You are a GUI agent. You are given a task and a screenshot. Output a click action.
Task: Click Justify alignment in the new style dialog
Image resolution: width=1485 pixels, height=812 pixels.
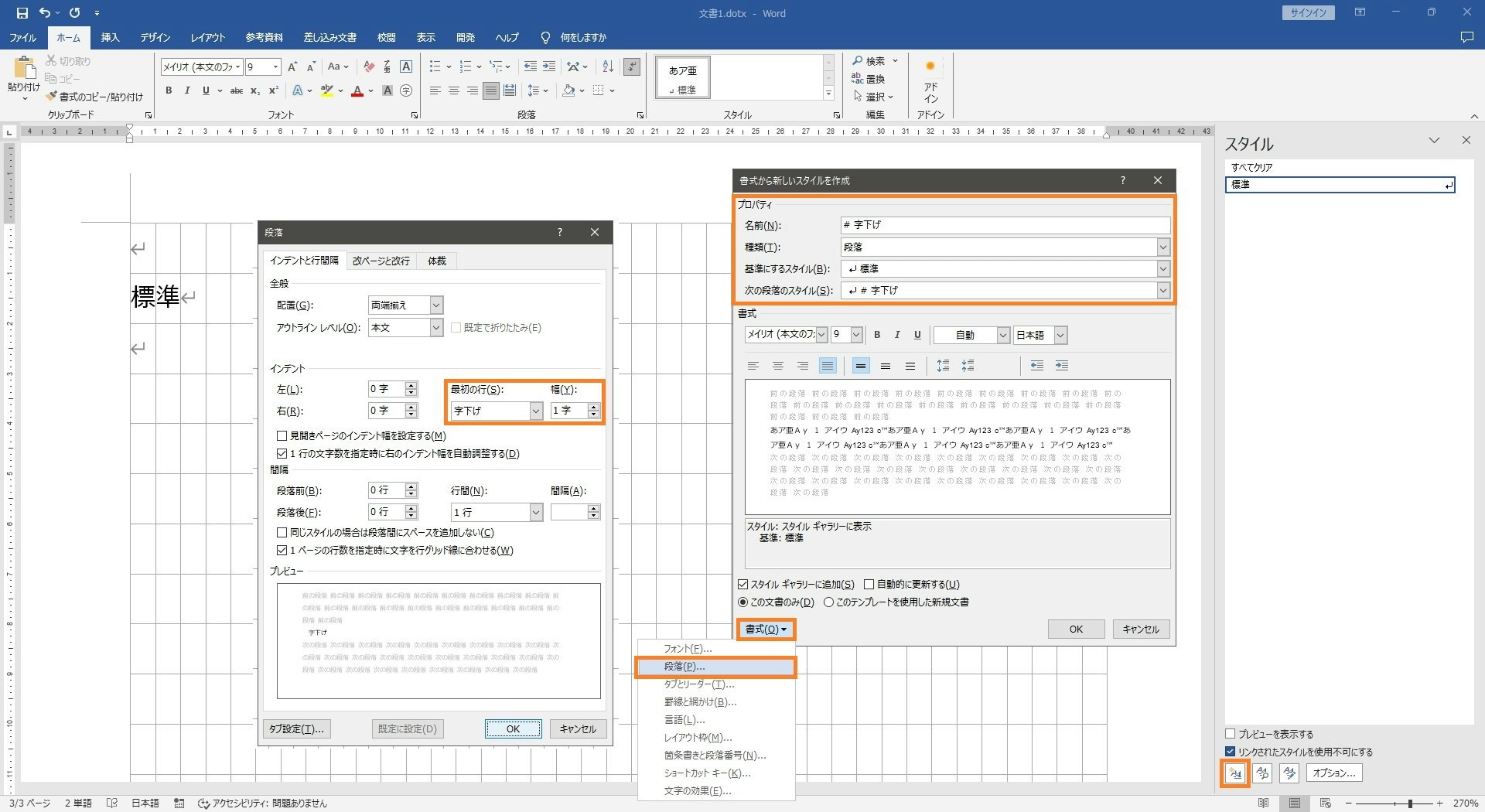pyautogui.click(x=828, y=366)
